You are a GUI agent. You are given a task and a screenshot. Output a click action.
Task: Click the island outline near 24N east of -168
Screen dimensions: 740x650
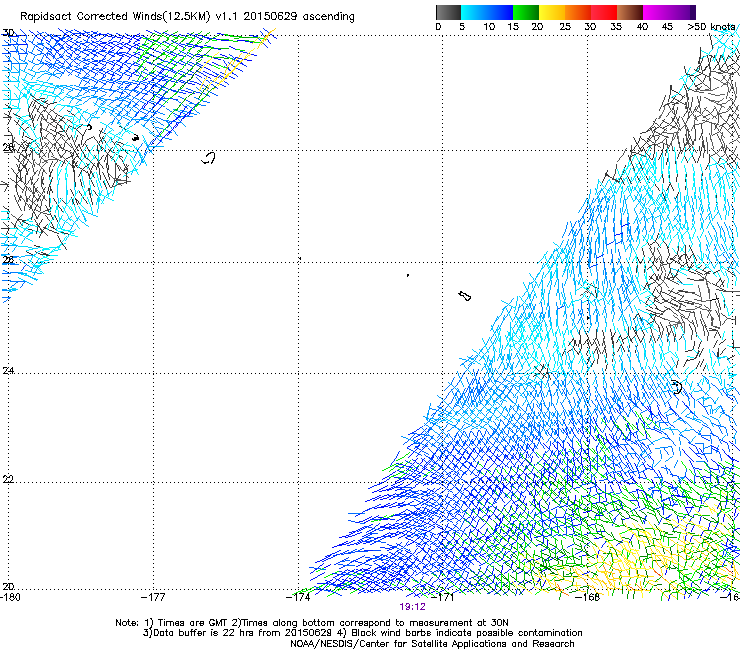click(677, 387)
